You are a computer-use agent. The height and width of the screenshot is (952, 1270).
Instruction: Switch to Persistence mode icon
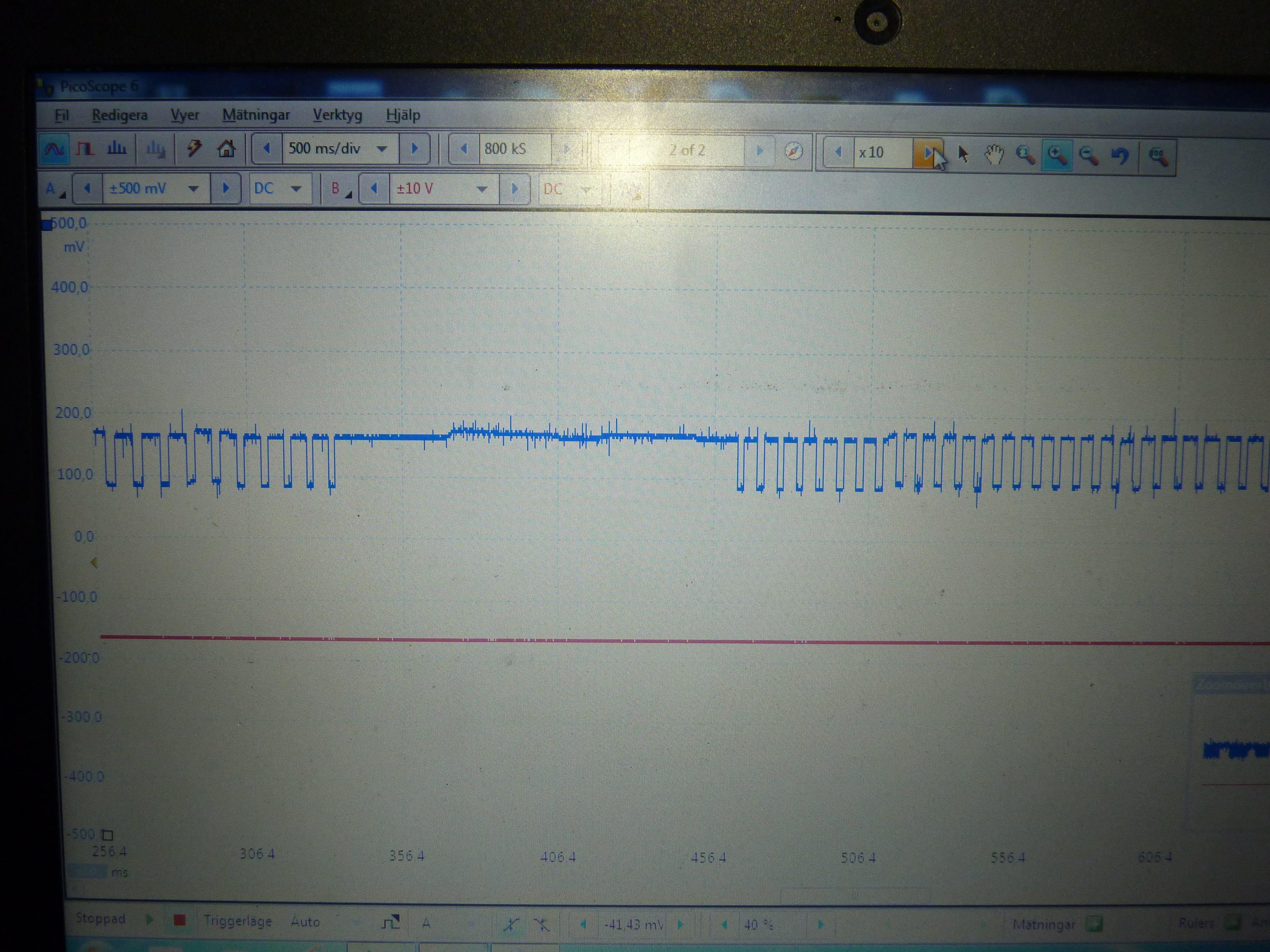85,149
